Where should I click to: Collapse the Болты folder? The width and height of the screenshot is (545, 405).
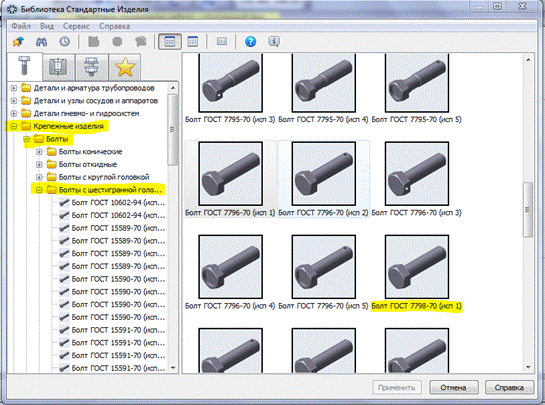pos(26,139)
